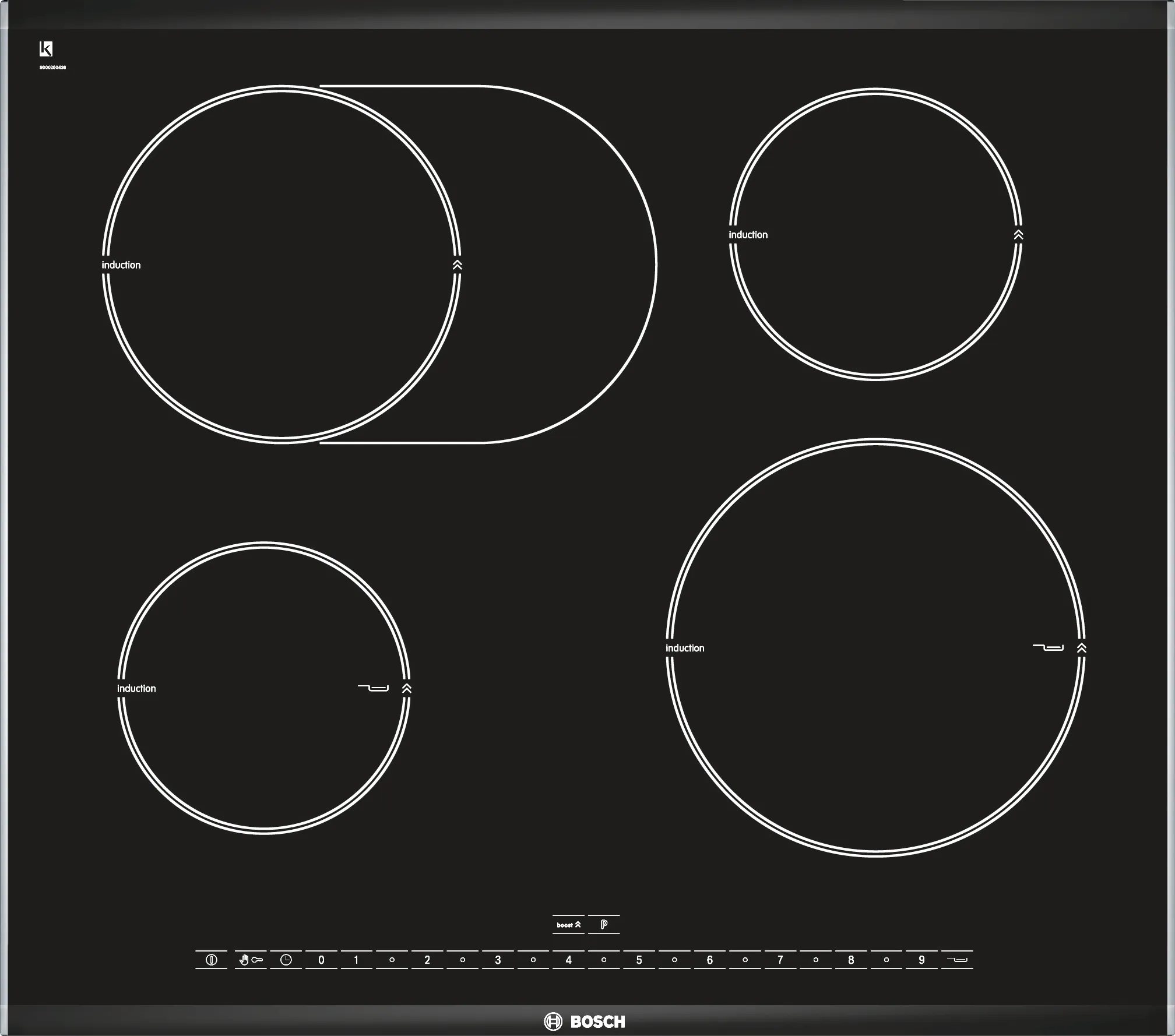Tap the power on/off switch icon
The height and width of the screenshot is (1036, 1175).
(x=212, y=959)
